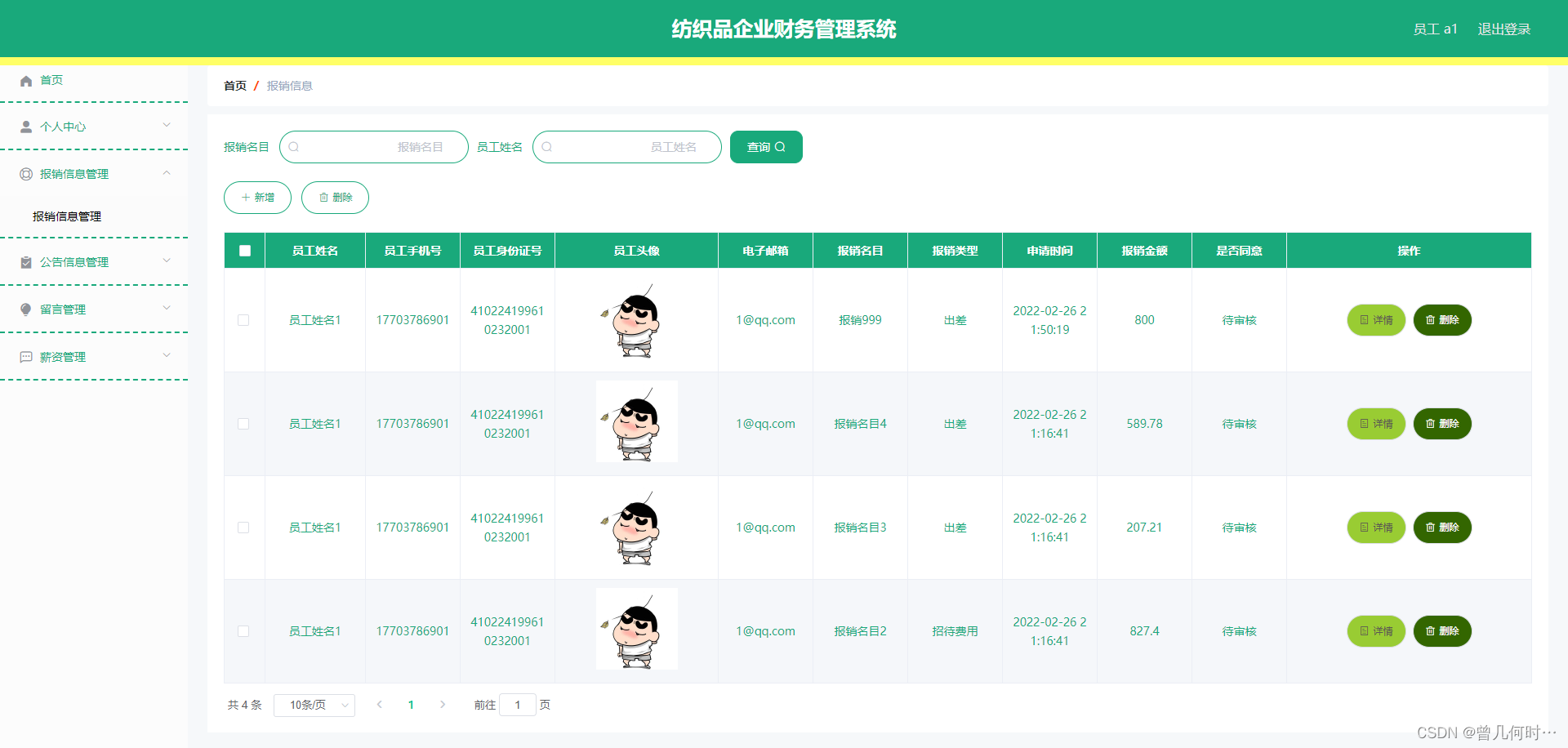Select the 薪资管理 sidebar icon
Viewport: 1568px width, 748px height.
[x=24, y=356]
